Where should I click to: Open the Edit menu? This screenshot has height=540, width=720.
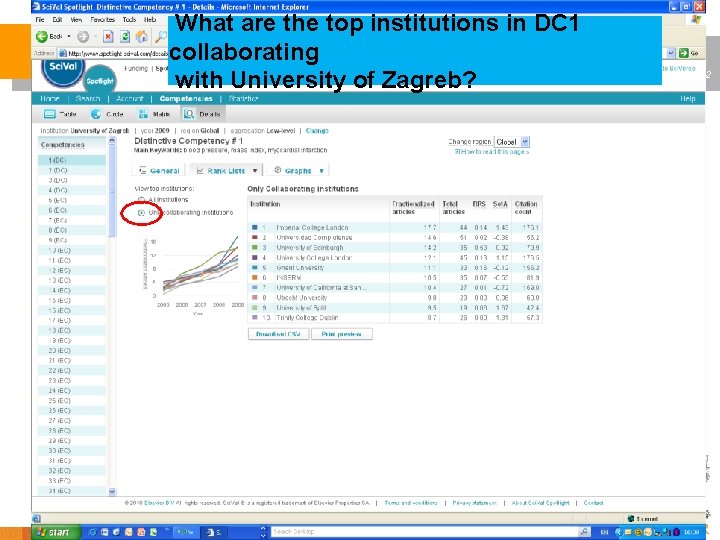(x=57, y=20)
